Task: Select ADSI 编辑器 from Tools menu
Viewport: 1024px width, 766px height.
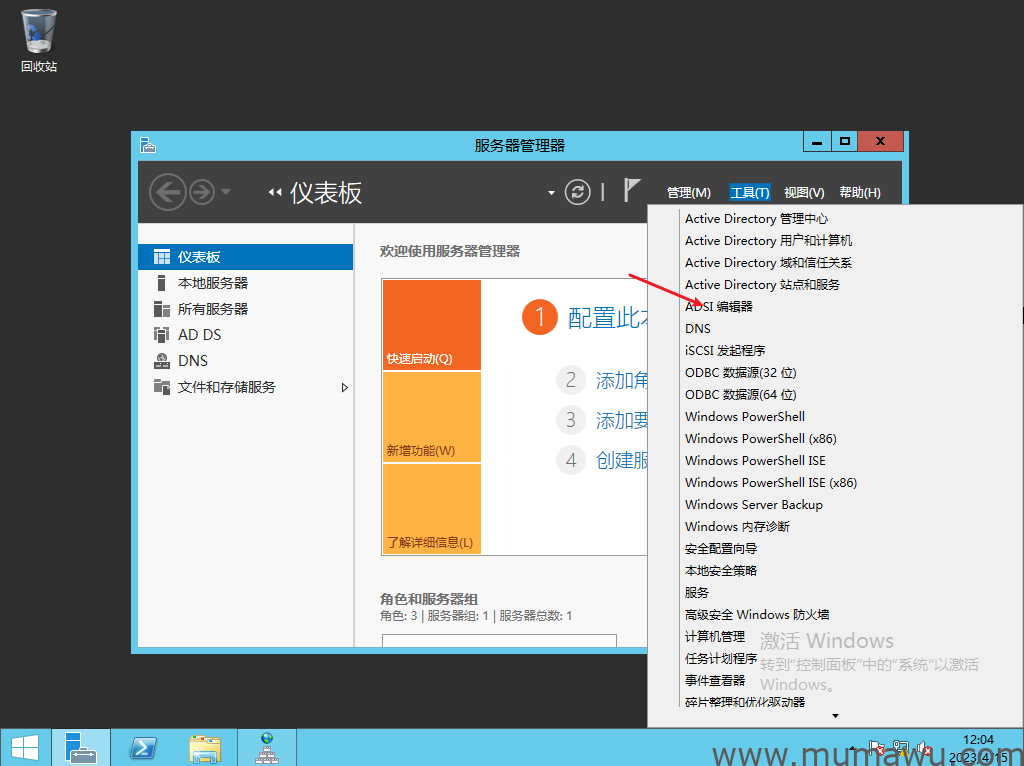Action: click(x=718, y=307)
